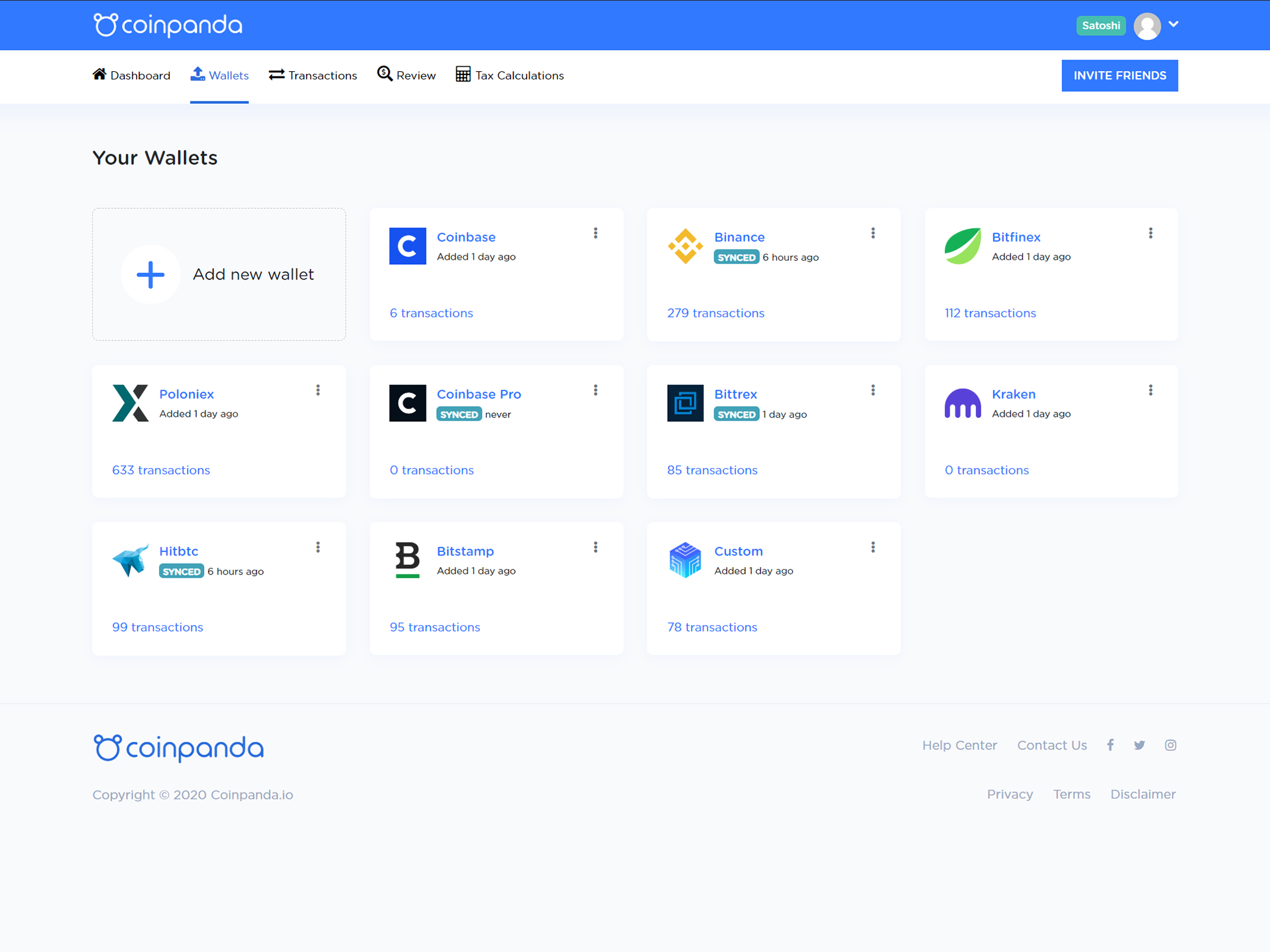Click the Bitstamp logo icon
The width and height of the screenshot is (1270, 952).
[x=407, y=559]
